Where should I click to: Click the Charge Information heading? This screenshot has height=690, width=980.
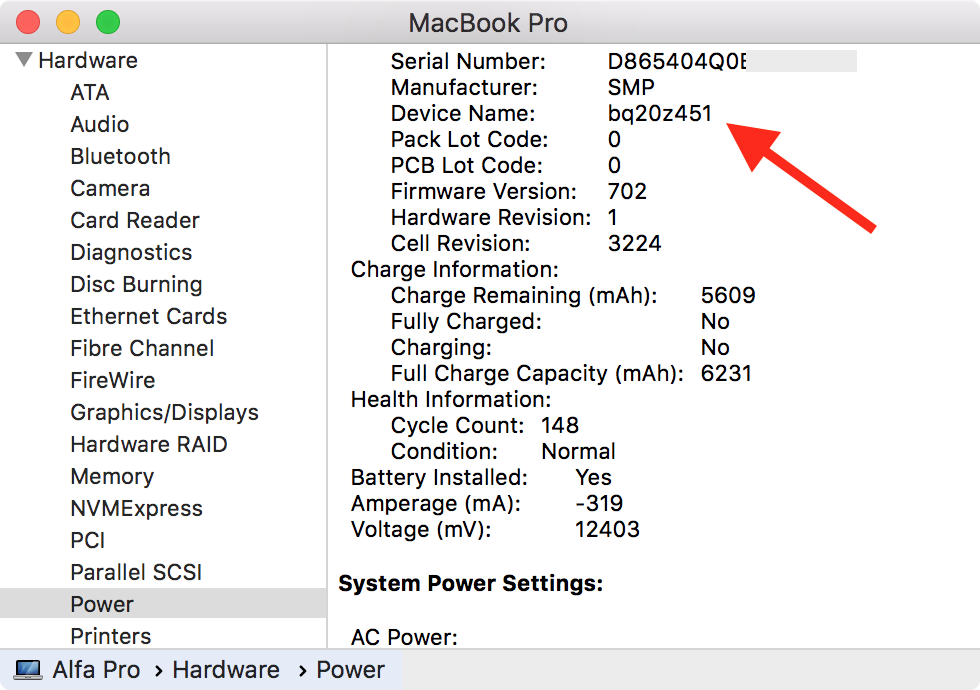pos(454,269)
